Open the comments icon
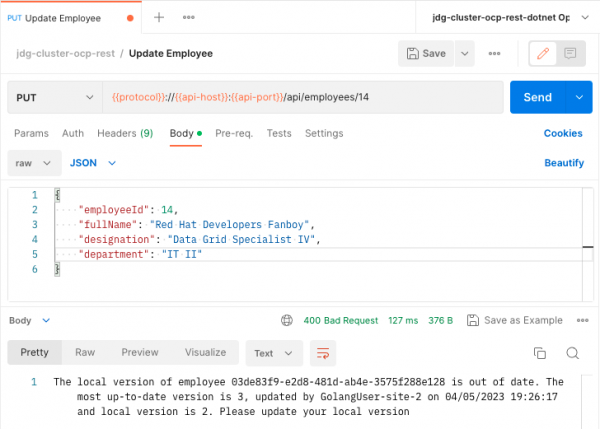The image size is (600, 429). [571, 53]
